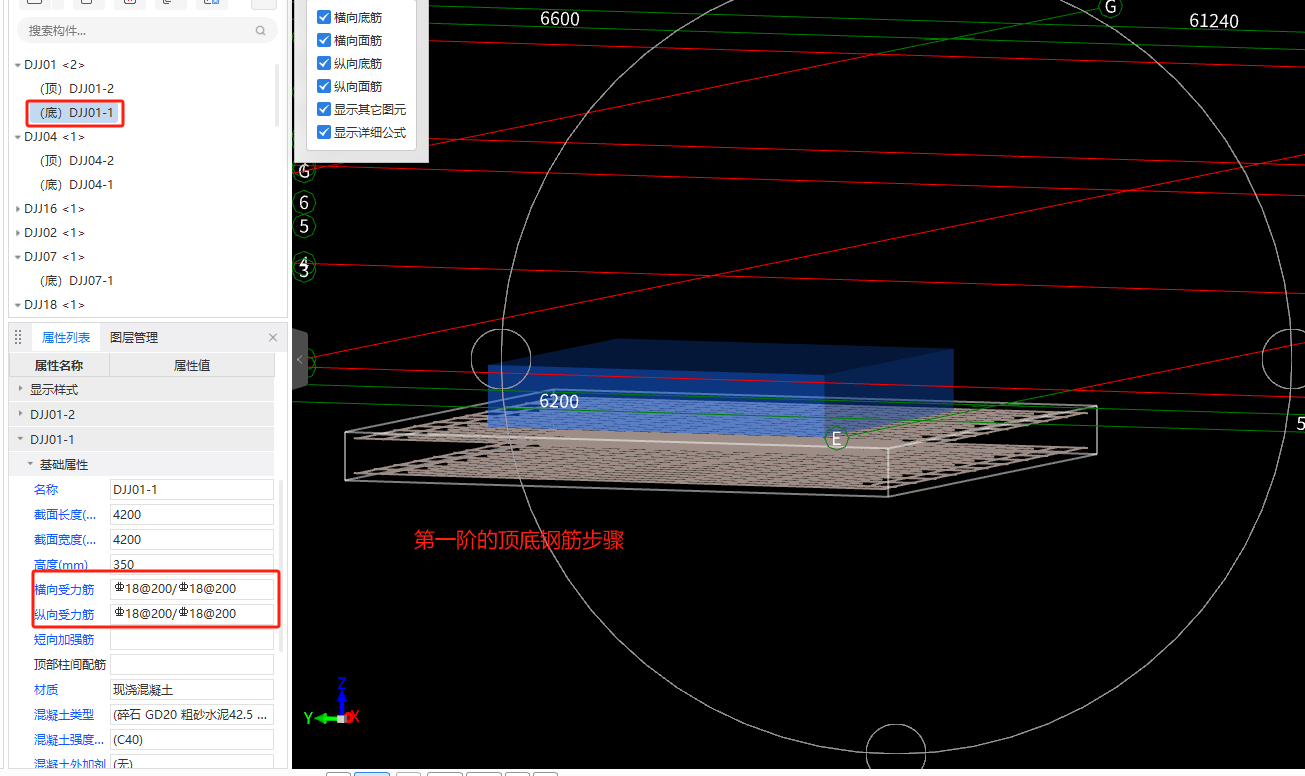Collapse the DJJ01 <2> tree node
This screenshot has width=1305, height=776.
pos(18,65)
